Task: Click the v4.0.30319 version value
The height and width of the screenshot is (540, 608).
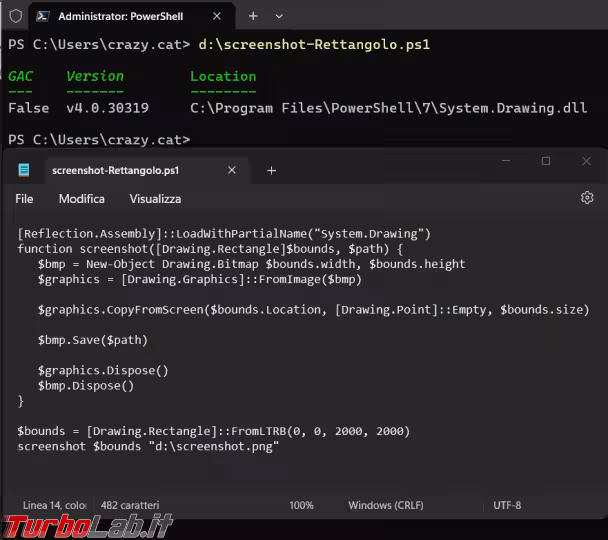Action: [x=107, y=108]
